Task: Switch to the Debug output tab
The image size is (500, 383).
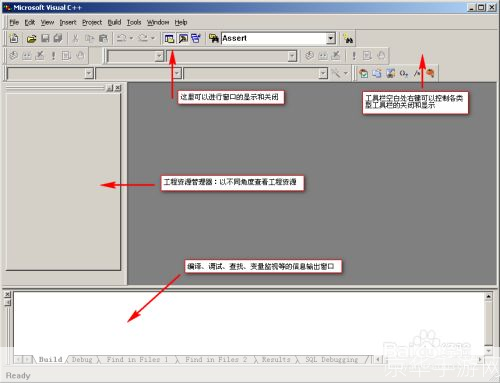Action: tap(82, 359)
